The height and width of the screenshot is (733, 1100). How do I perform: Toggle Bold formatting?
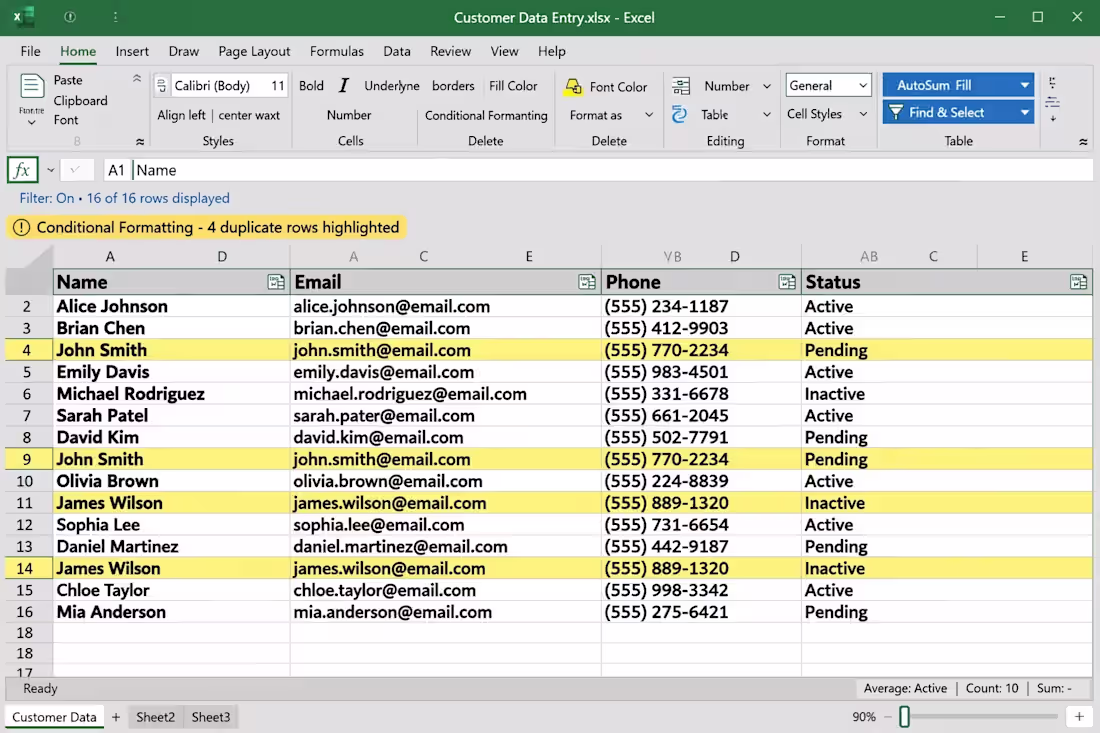pos(311,86)
